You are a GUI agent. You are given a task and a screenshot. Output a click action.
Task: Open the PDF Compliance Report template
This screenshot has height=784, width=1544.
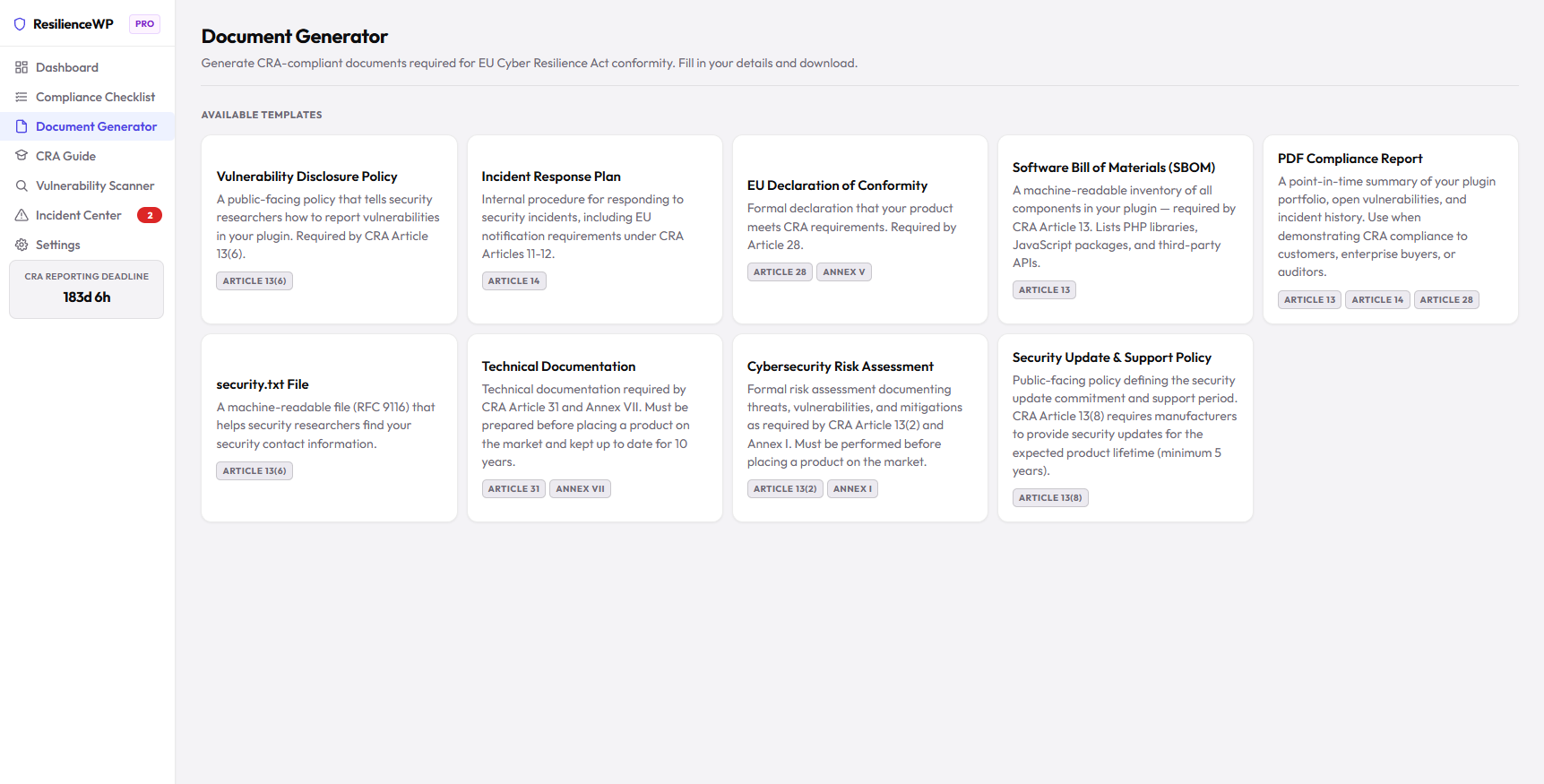tap(1391, 229)
